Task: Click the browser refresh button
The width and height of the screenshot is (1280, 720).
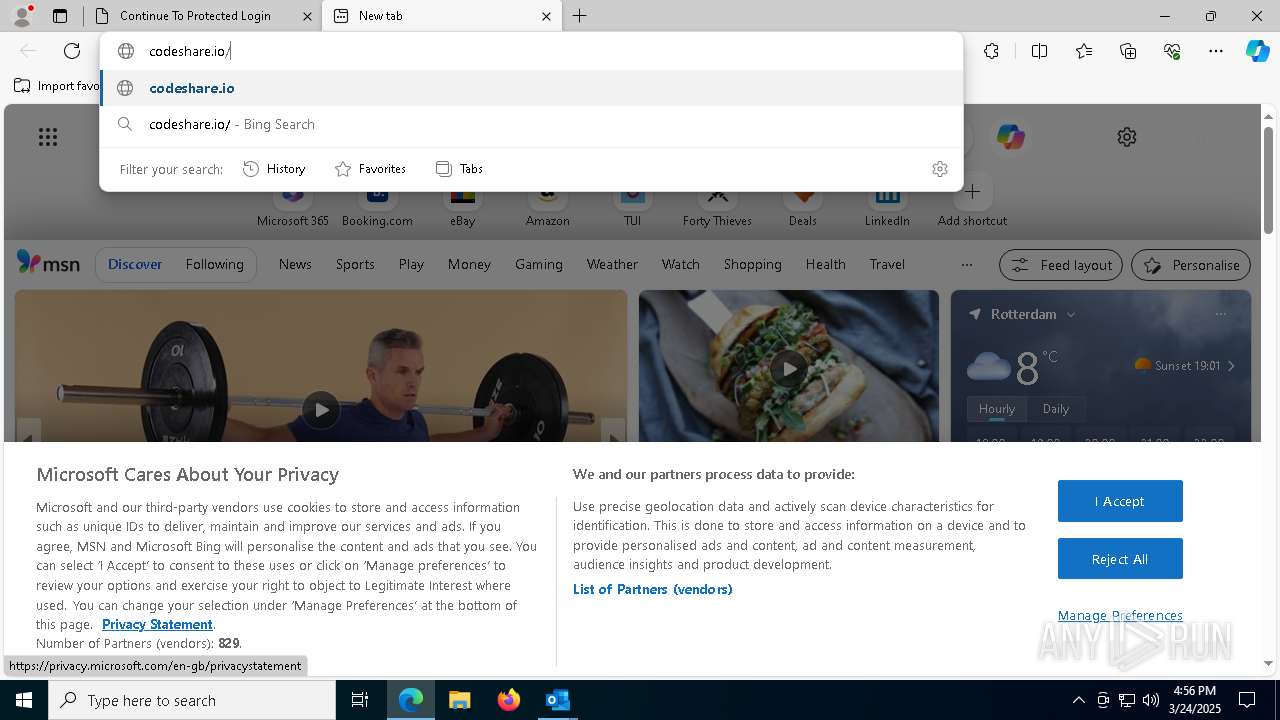Action: [x=72, y=51]
